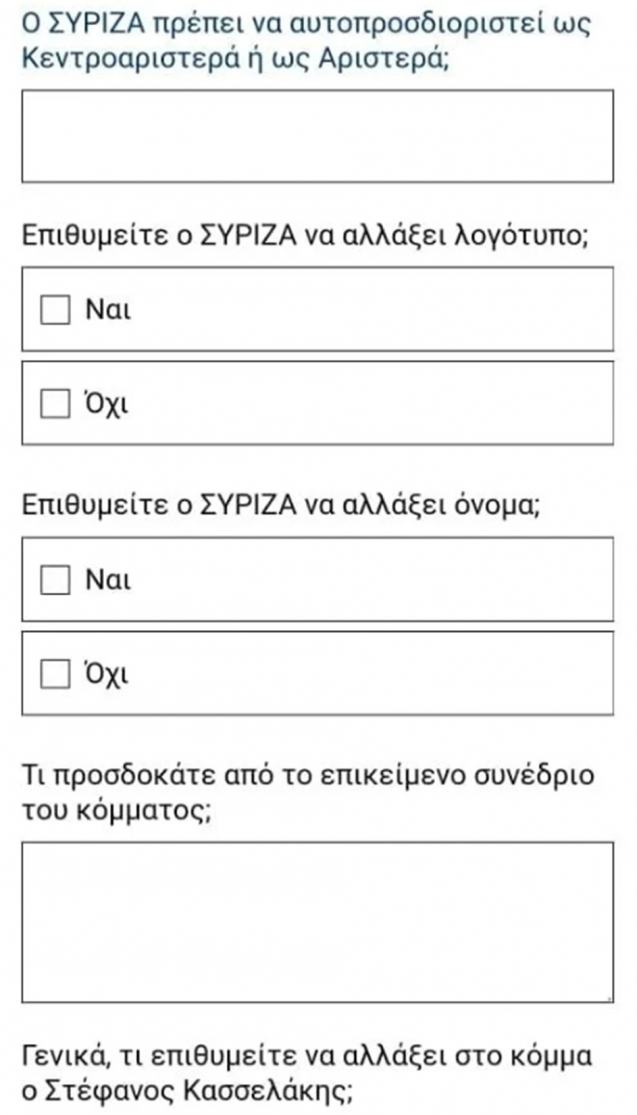
Task: Select the Ναι label text under the λογότυπο question
Action: click(108, 310)
